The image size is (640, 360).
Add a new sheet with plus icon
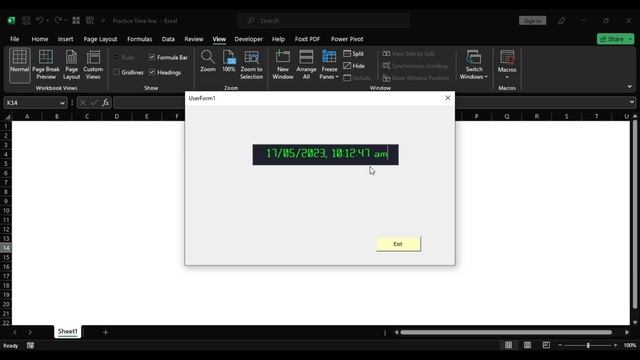105,332
